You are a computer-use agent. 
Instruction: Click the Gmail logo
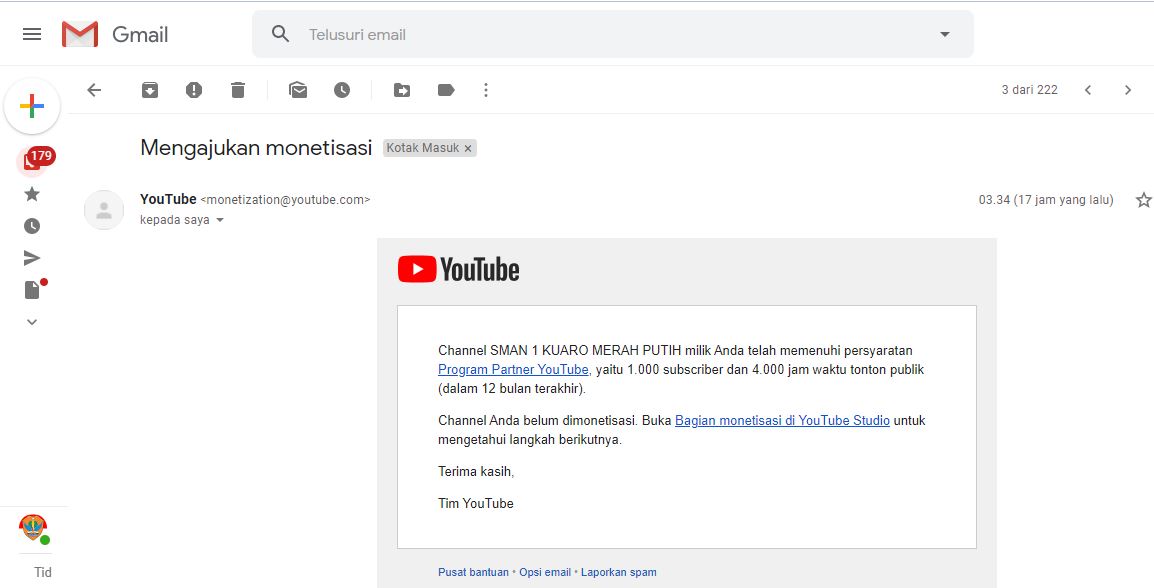pyautogui.click(x=115, y=35)
